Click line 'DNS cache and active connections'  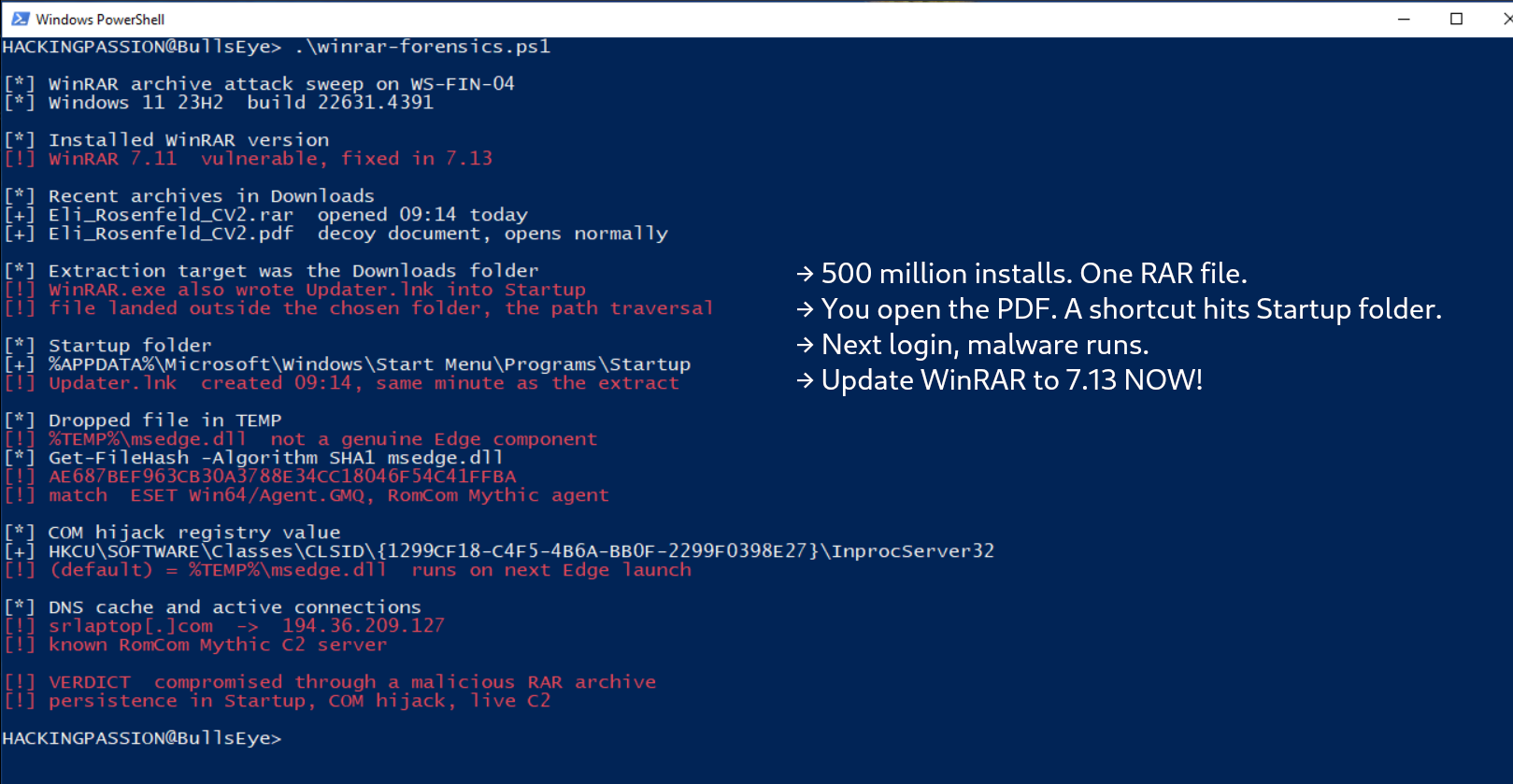235,607
